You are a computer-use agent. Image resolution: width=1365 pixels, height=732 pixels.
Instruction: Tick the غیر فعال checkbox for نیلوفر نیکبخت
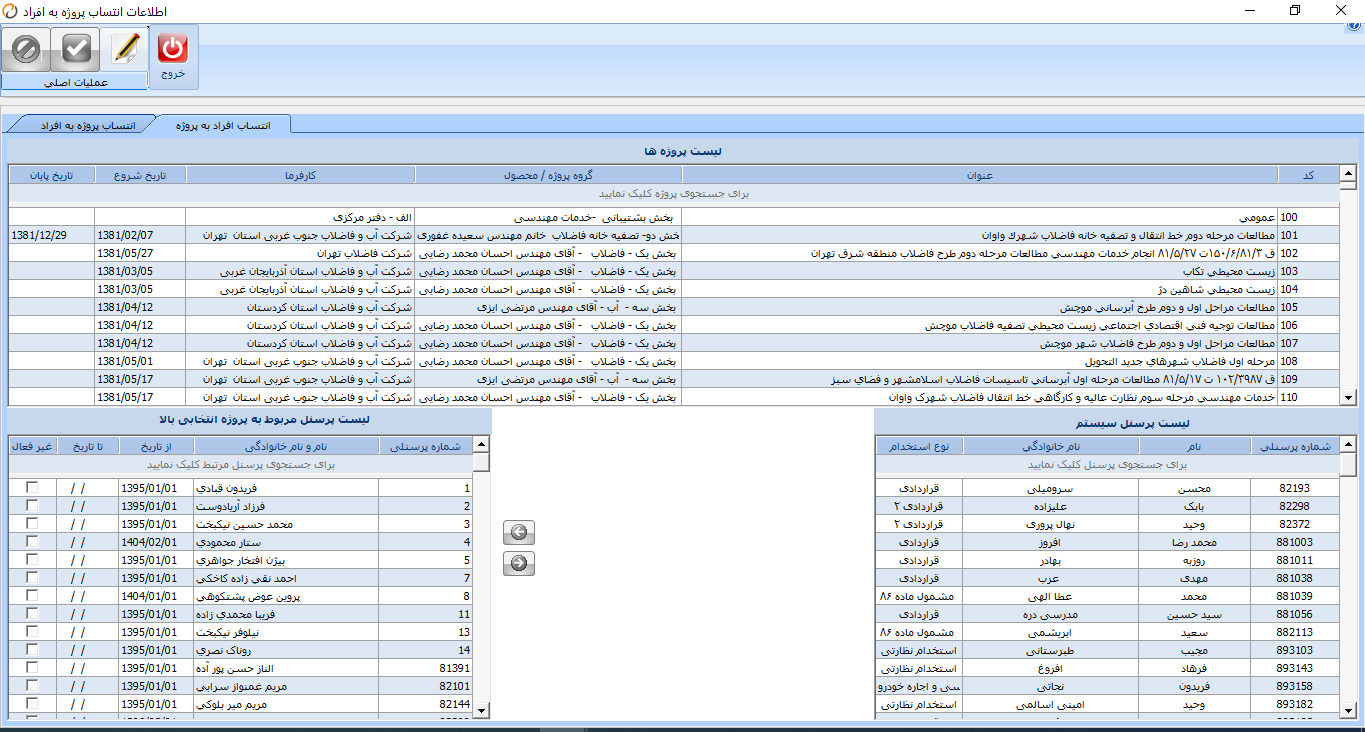point(33,632)
